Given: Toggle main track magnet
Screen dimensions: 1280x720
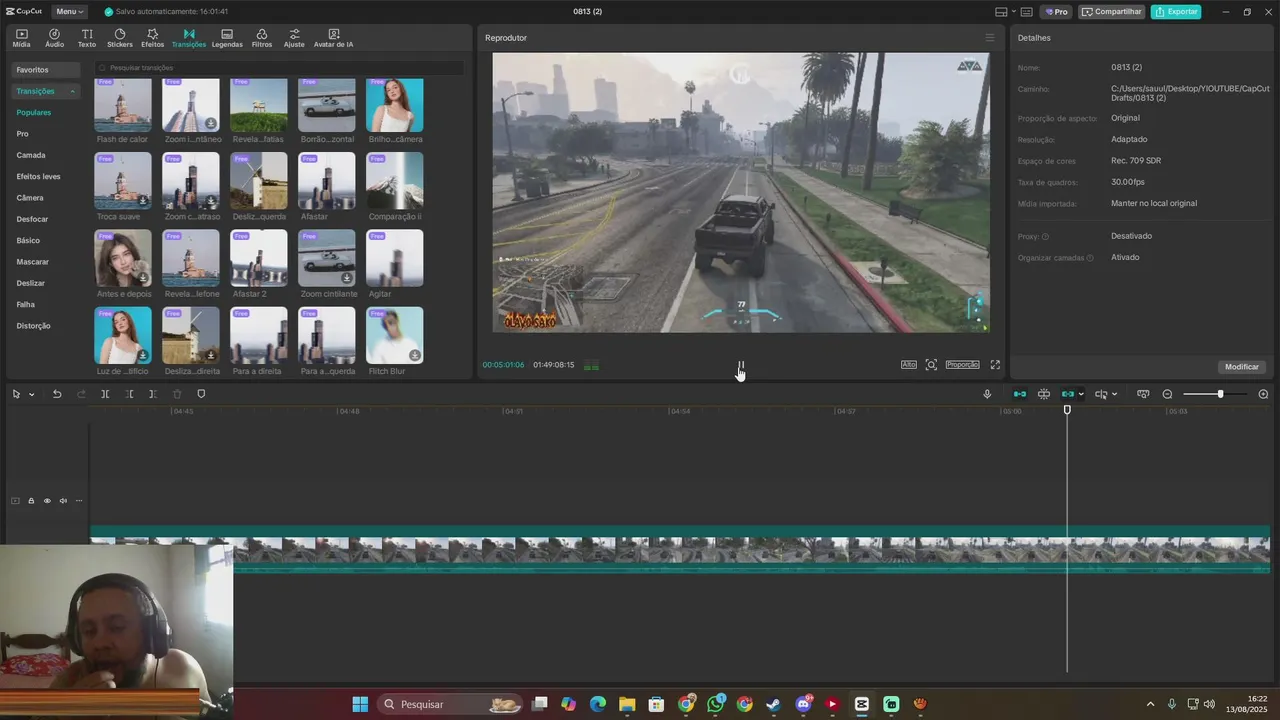Looking at the screenshot, I should pyautogui.click(x=1019, y=394).
